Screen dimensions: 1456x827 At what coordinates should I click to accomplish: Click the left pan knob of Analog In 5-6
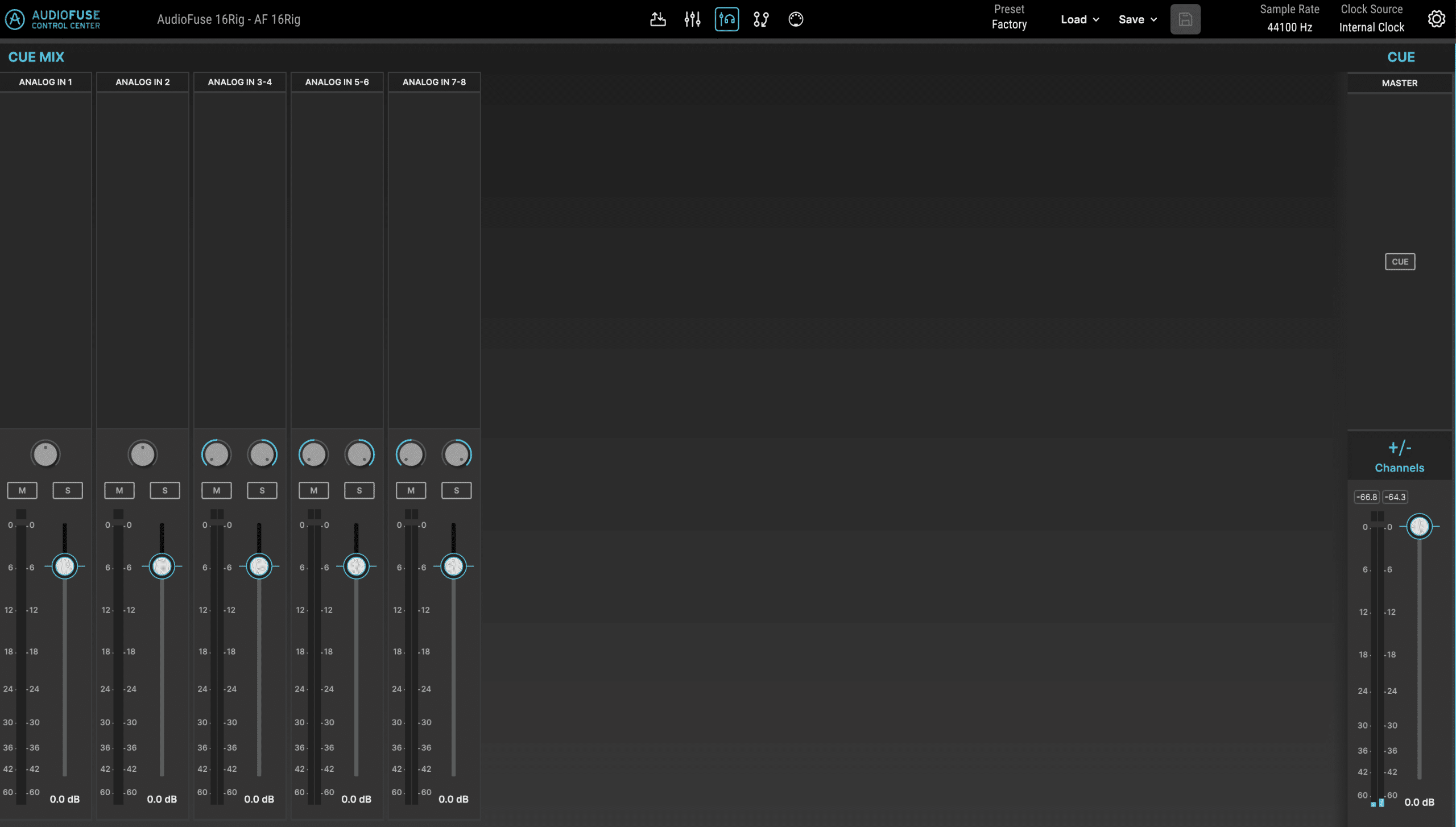tap(313, 454)
